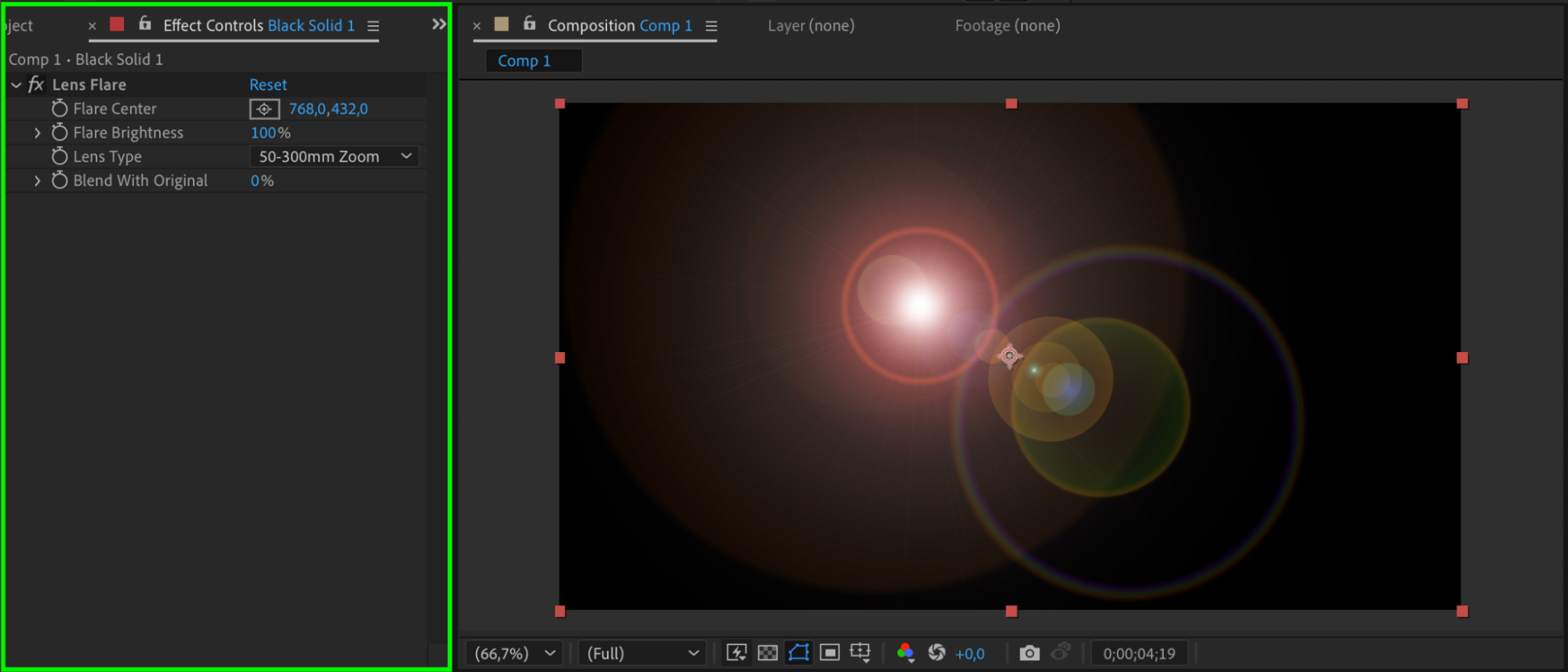Take a snapshot with camera icon
This screenshot has width=1568, height=672.
[1029, 652]
